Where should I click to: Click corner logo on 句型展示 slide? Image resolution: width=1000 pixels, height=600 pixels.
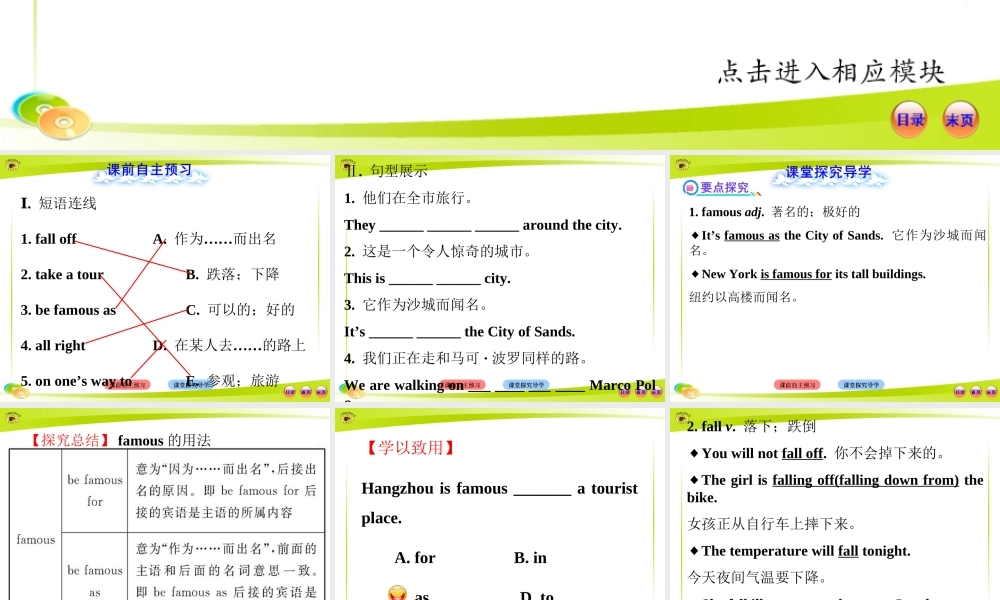348,165
